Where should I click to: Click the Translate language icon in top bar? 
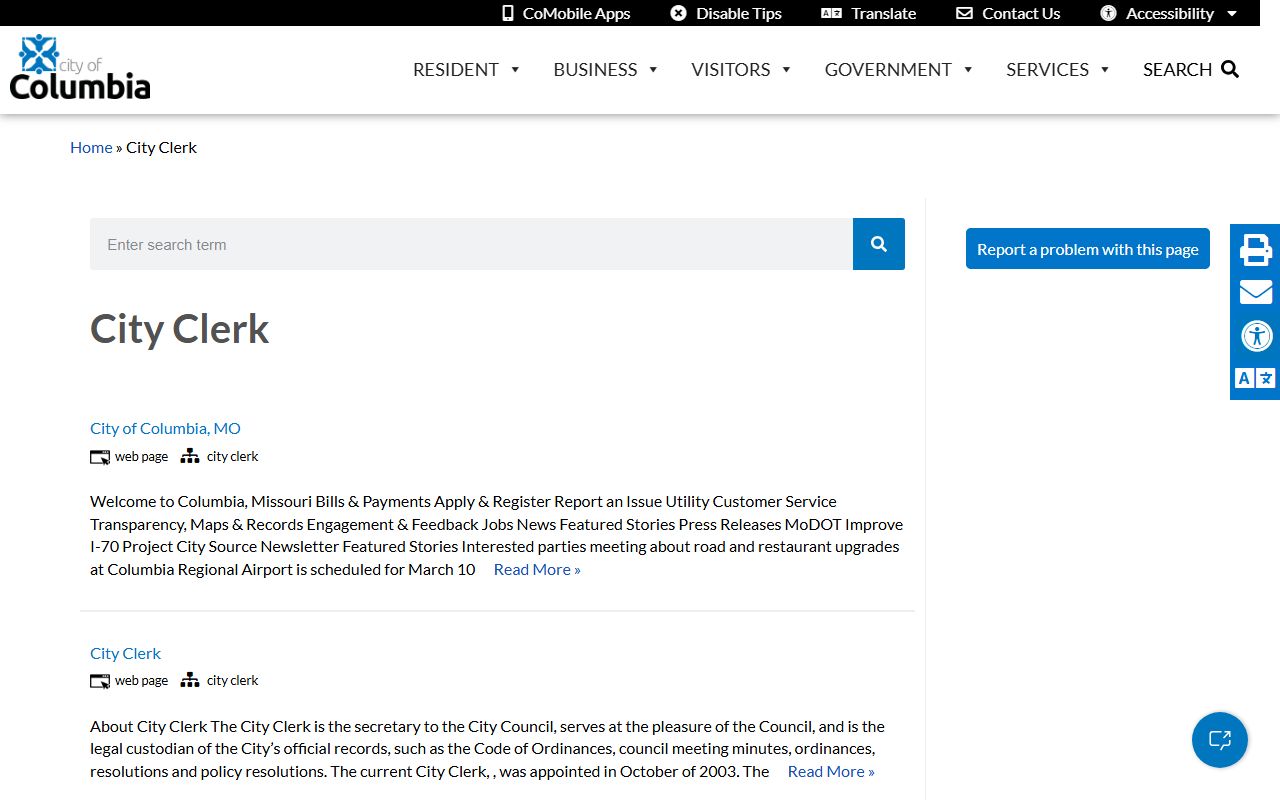(831, 13)
